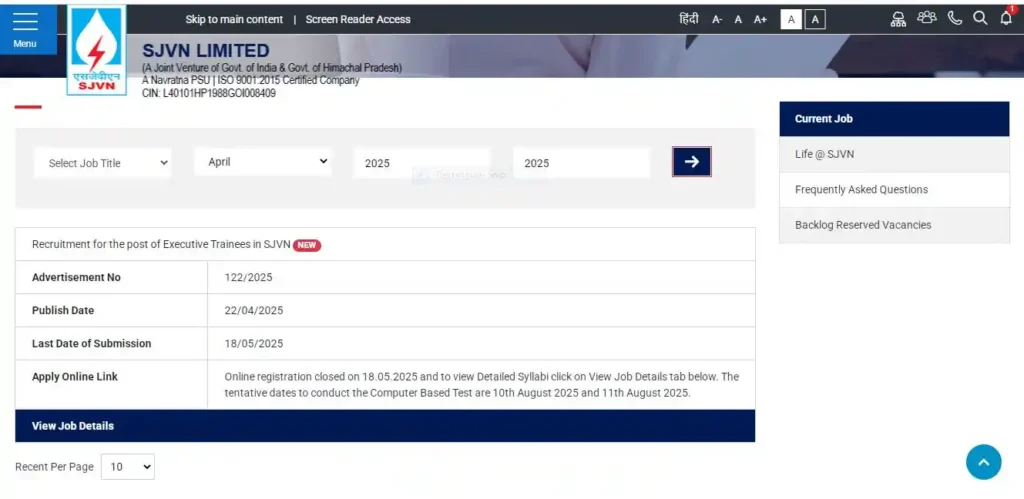
Task: Click the Executive Trainees recruitment title
Action: point(161,244)
